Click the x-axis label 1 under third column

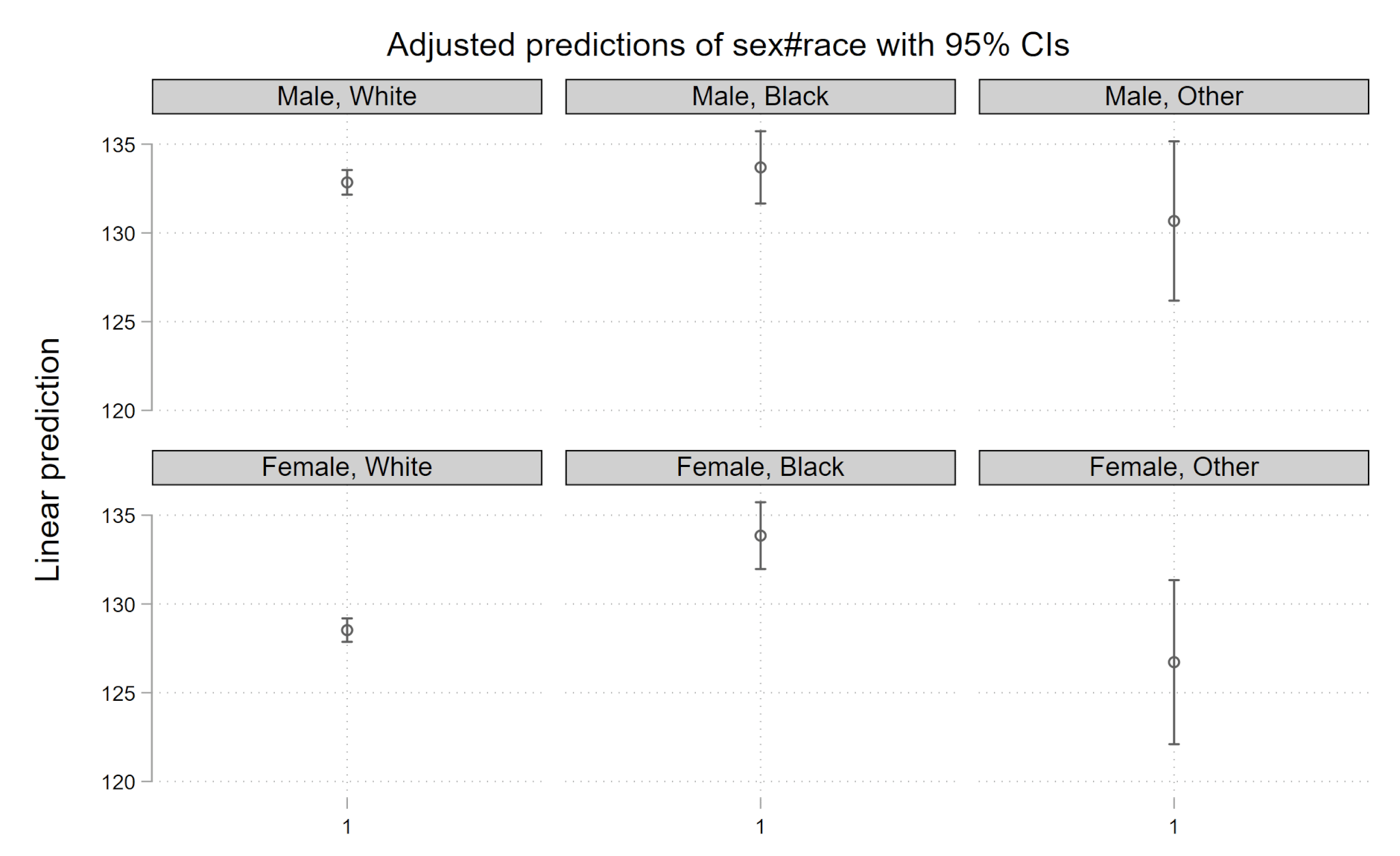click(1174, 827)
